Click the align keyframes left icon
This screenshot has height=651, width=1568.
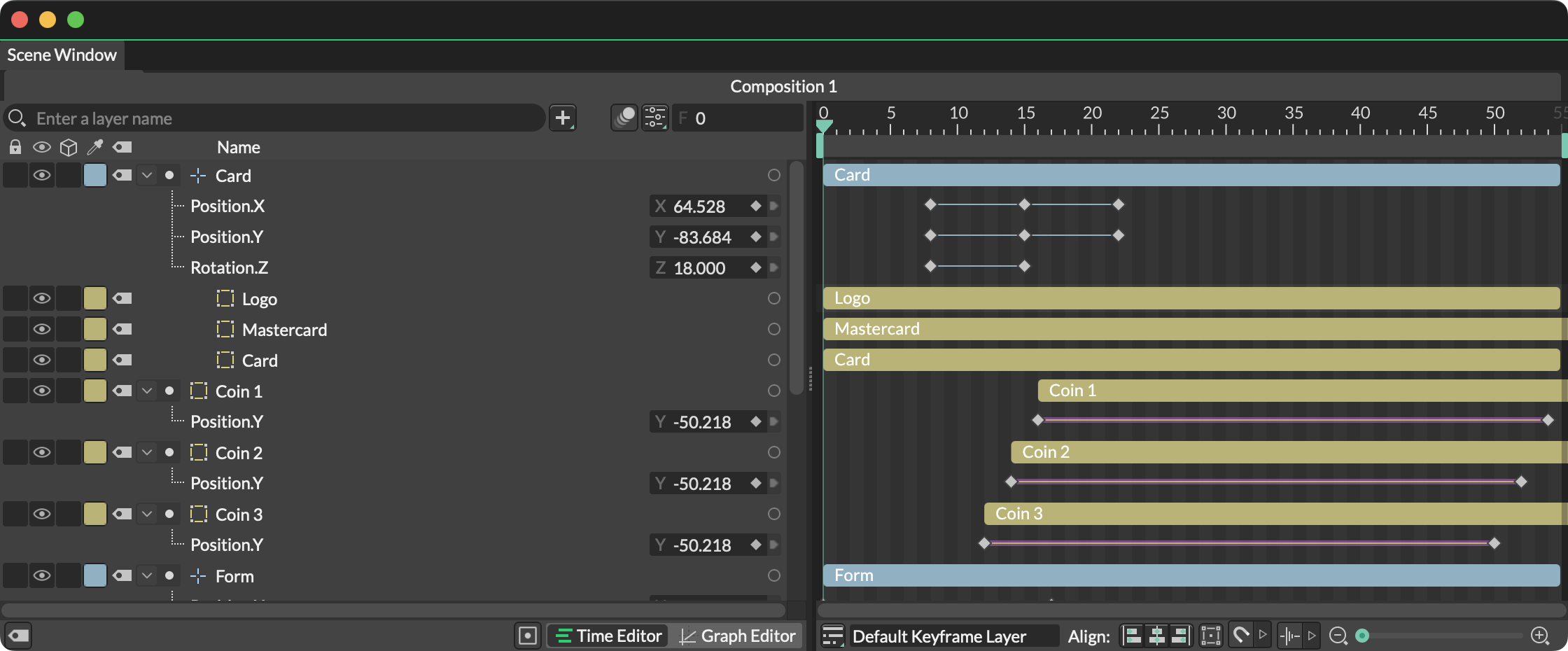tap(1132, 636)
